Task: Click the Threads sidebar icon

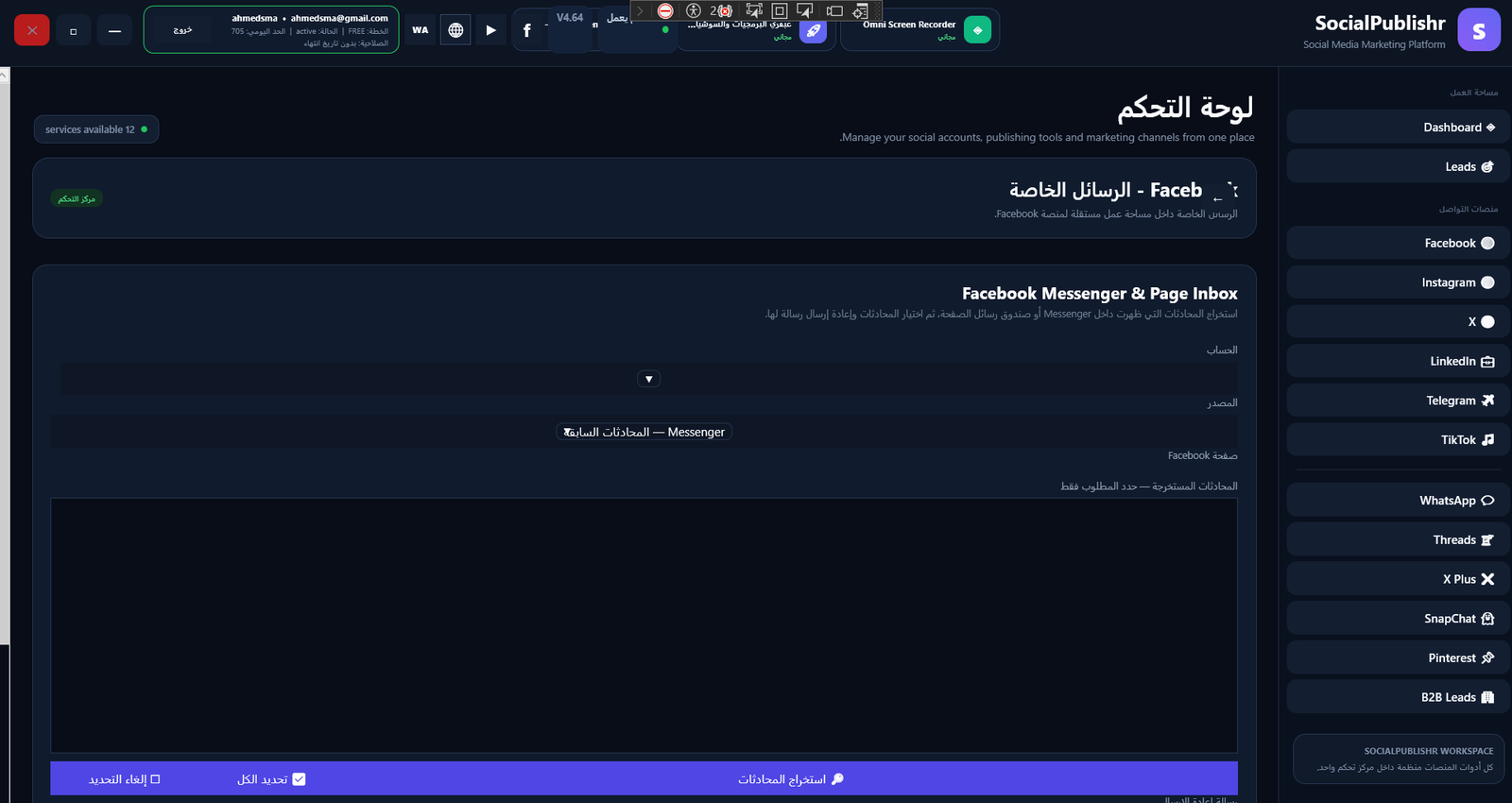Action: [x=1487, y=540]
